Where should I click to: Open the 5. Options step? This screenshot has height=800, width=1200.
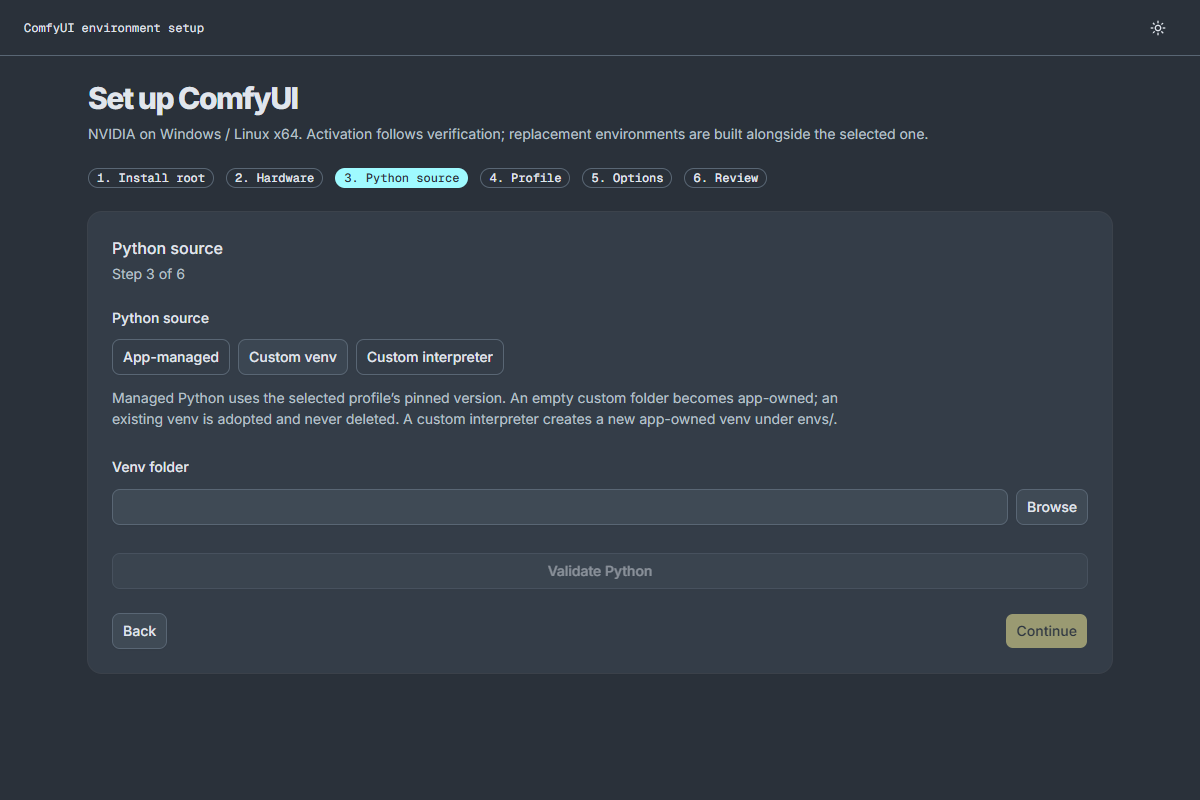[627, 178]
